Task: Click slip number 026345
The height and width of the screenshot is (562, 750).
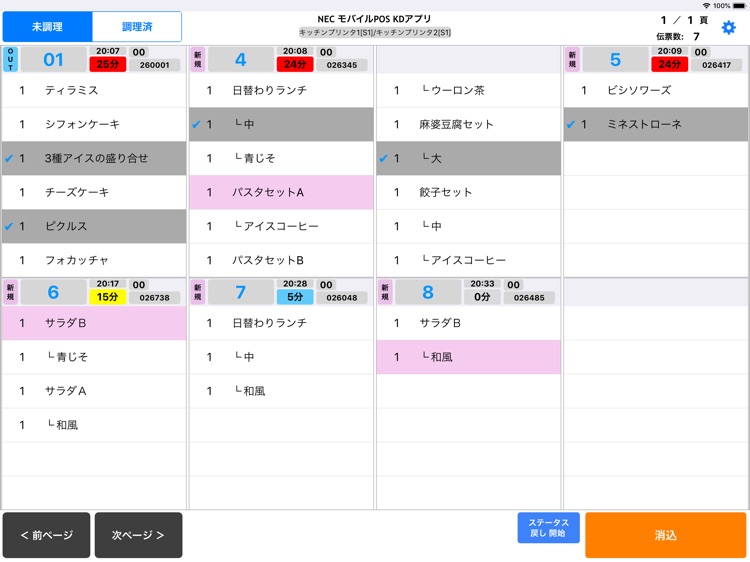Action: [342, 65]
